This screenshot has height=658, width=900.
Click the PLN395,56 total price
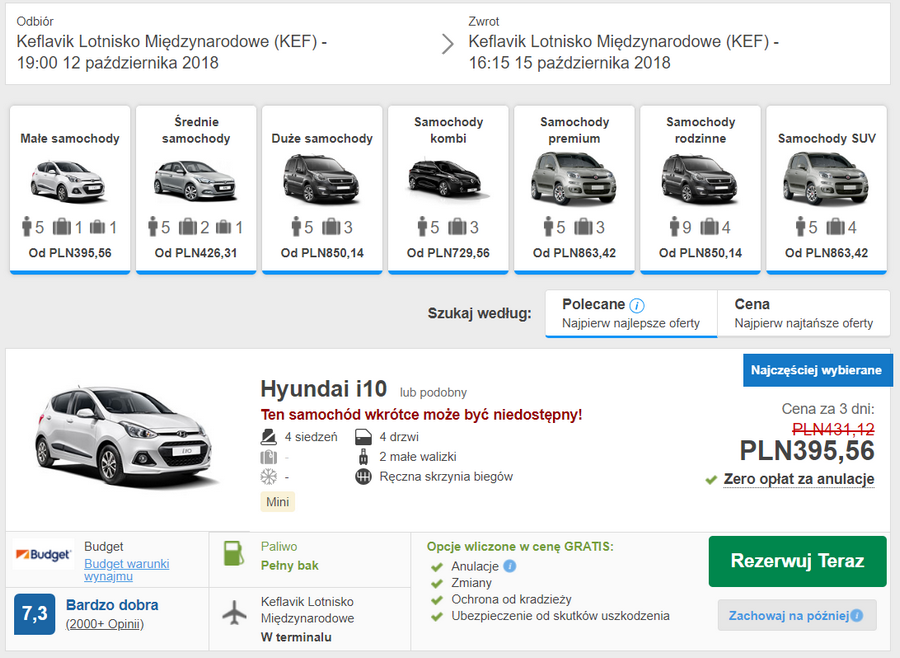tap(807, 450)
